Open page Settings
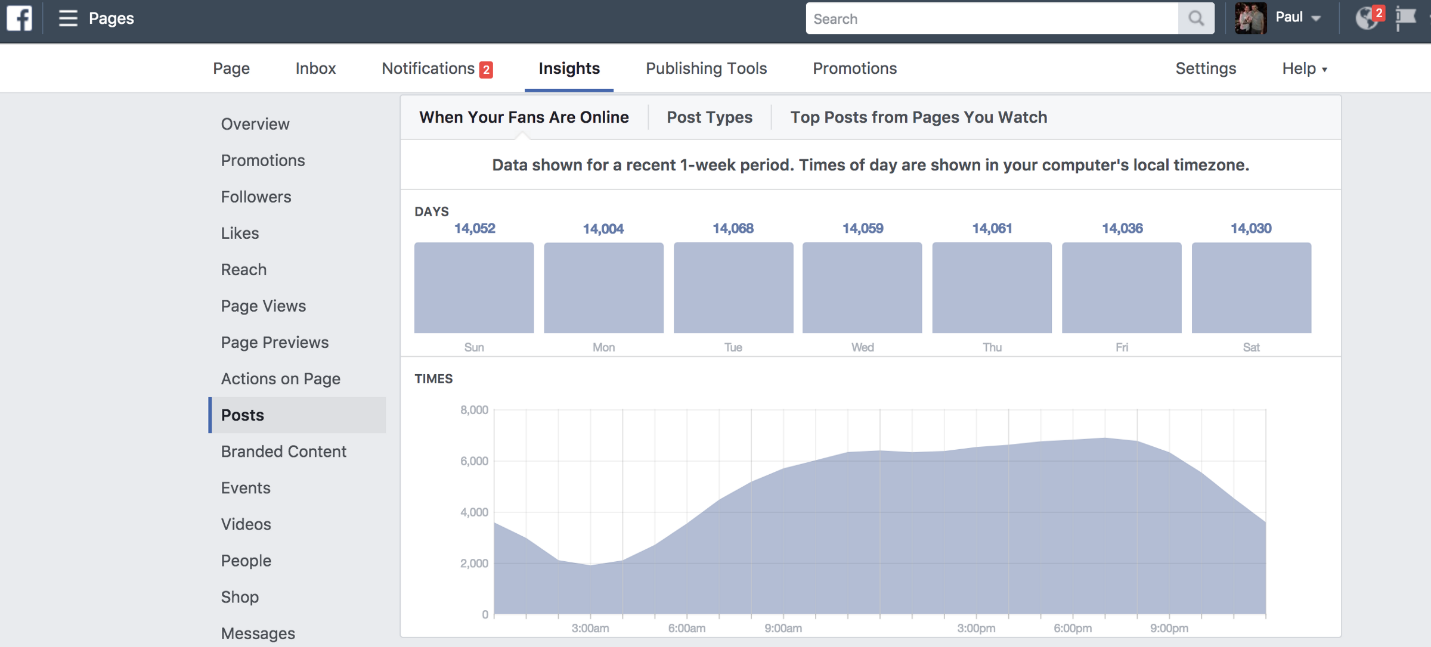1431x647 pixels. pos(1205,68)
